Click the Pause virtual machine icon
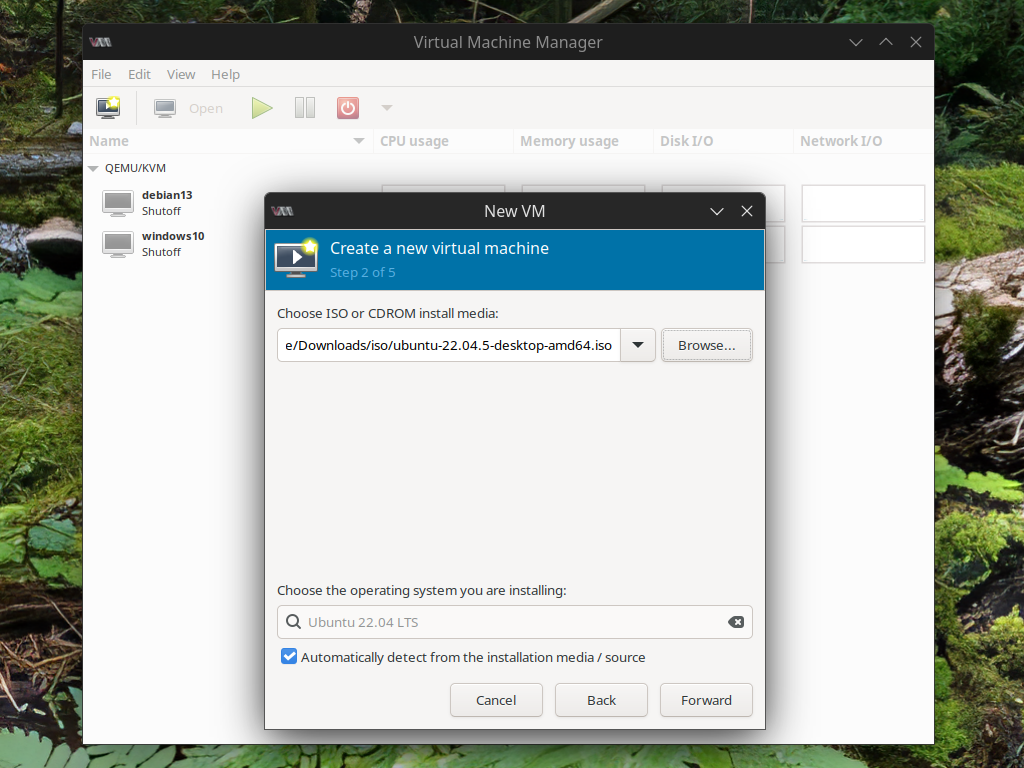Viewport: 1024px width, 768px height. coord(304,107)
